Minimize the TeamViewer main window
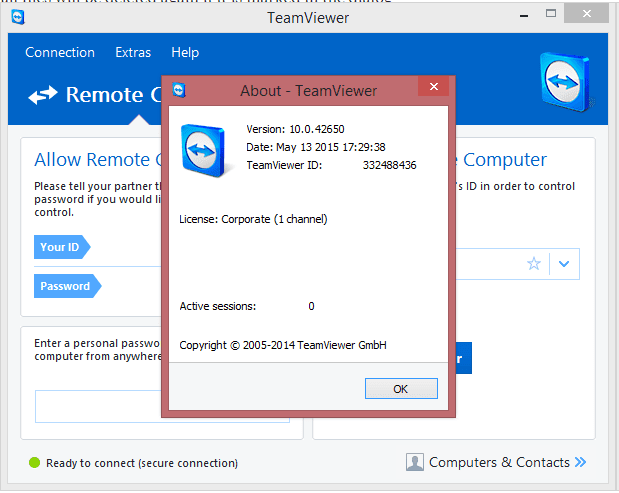This screenshot has width=619, height=493. coord(524,16)
